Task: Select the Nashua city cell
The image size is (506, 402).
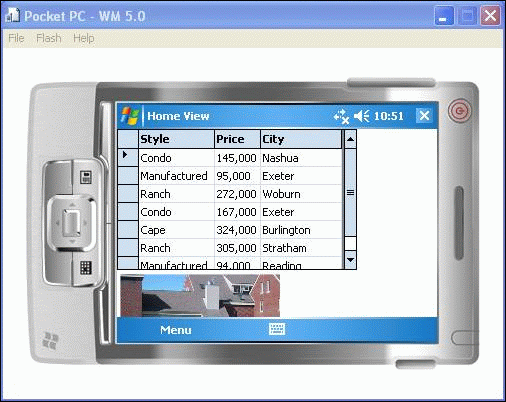Action: (301, 158)
